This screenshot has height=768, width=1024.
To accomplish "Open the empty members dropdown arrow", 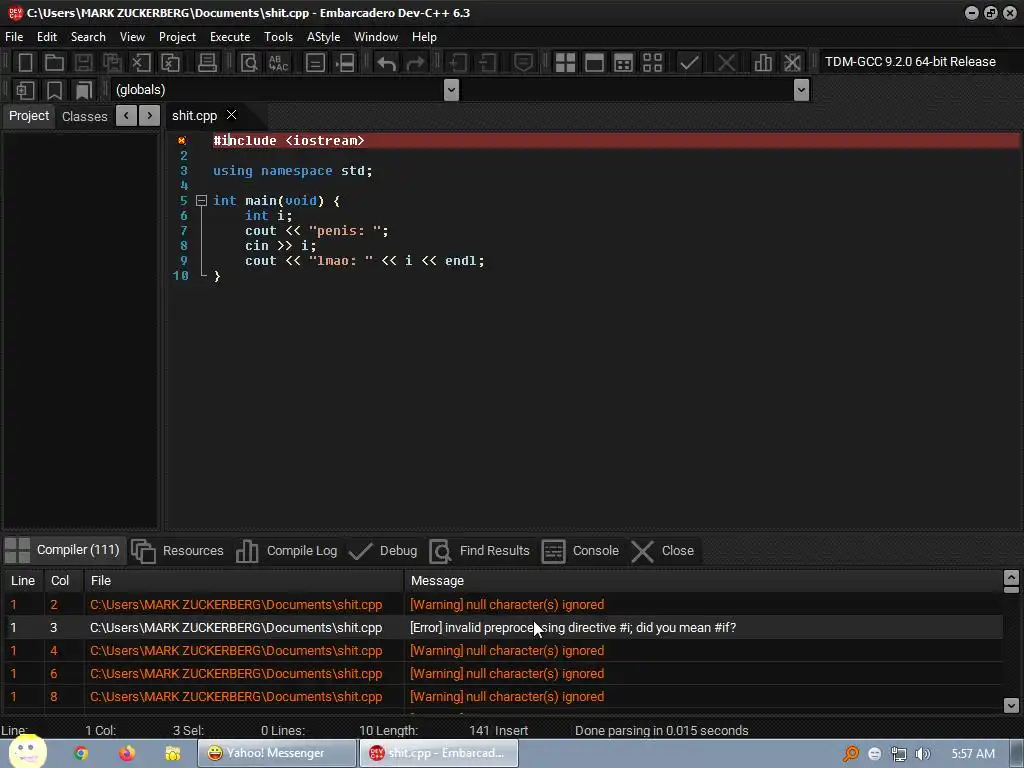I will 801,89.
